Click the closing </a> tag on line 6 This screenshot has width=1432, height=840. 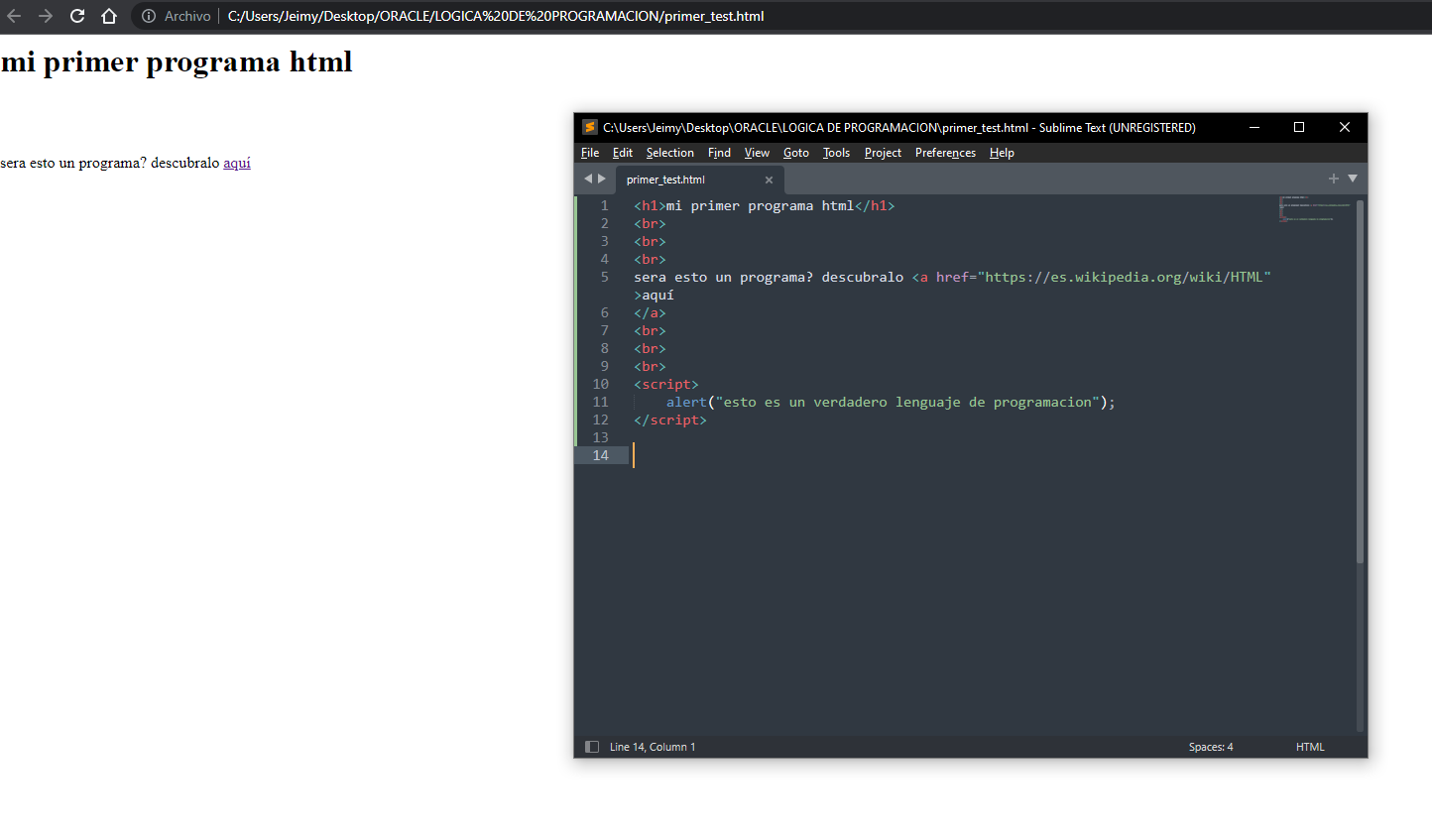point(650,312)
